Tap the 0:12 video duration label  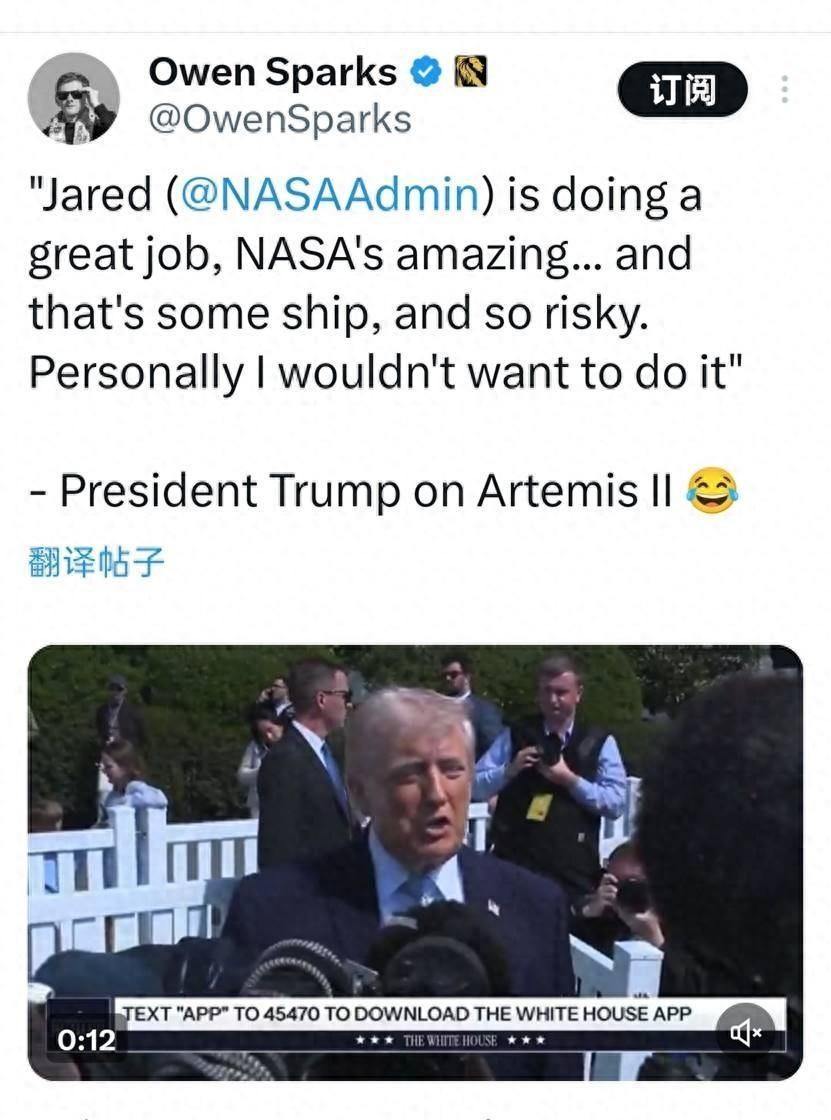(86, 1039)
